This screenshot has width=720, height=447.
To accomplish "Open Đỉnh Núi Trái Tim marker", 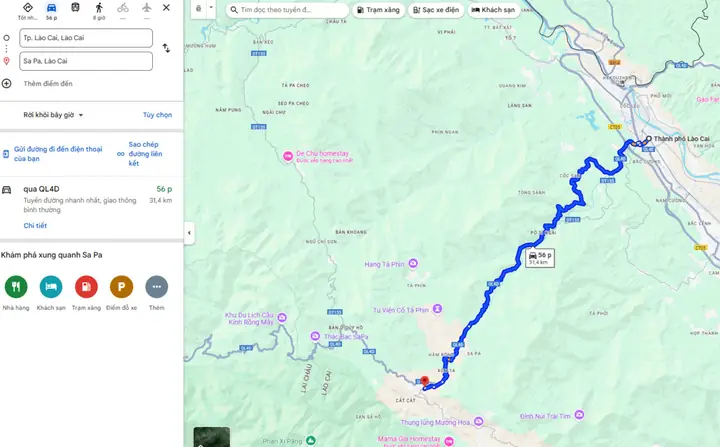I will tap(579, 415).
